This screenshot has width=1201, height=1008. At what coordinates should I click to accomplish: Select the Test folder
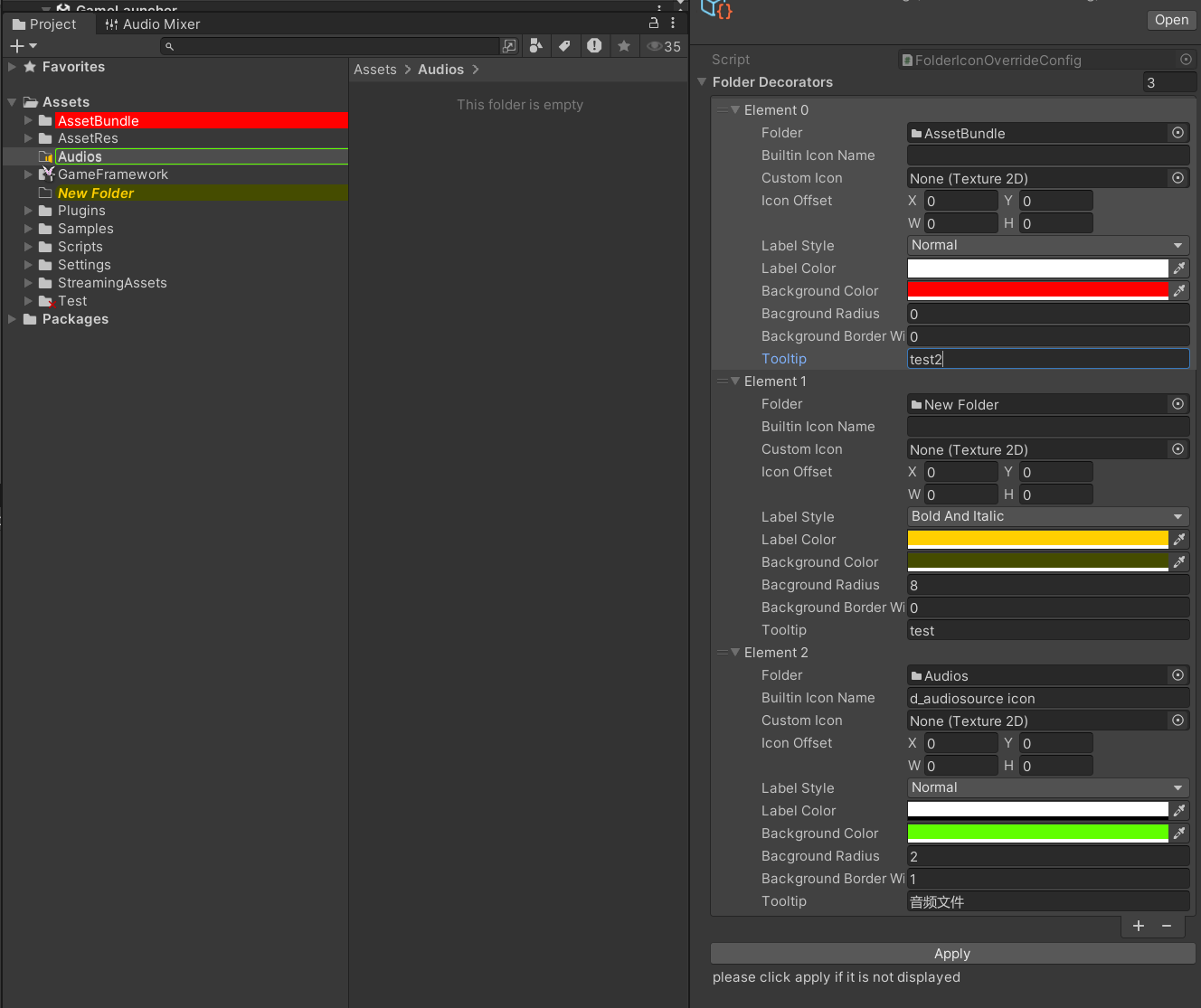(72, 301)
